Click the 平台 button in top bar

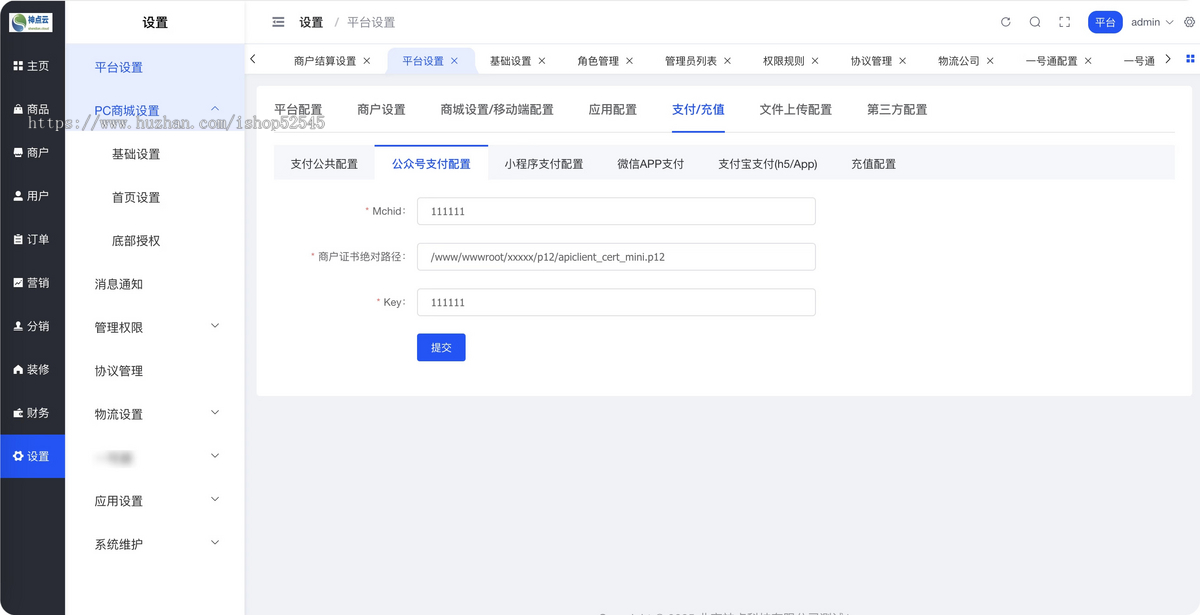[1105, 22]
